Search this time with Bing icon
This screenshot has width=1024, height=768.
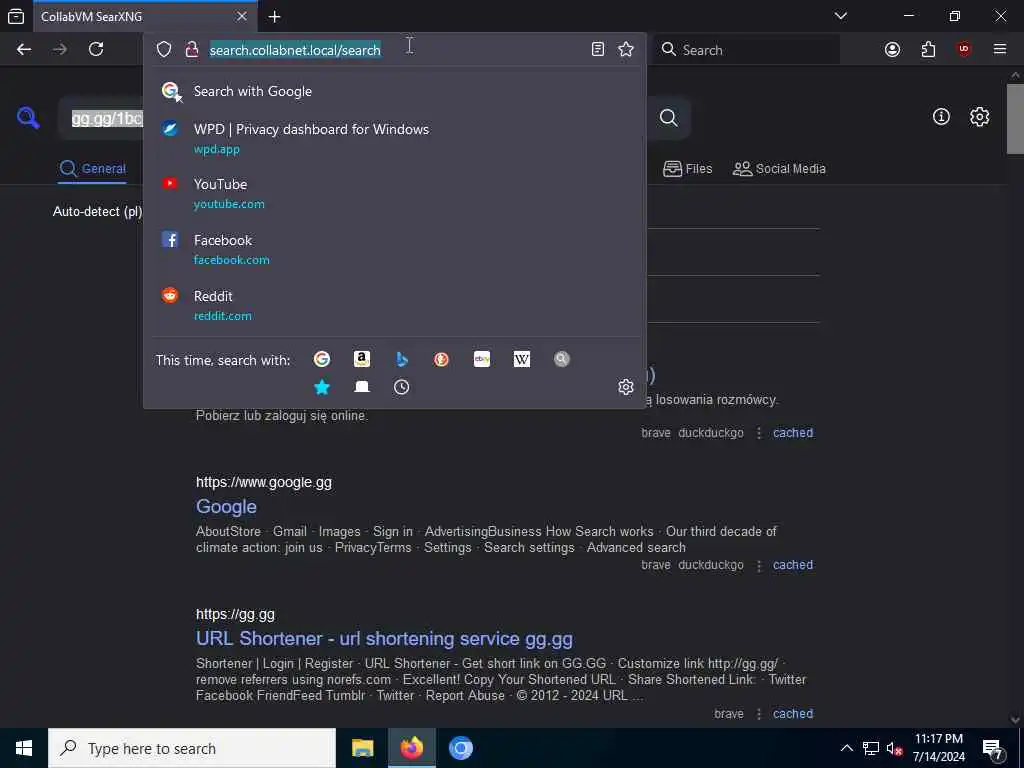pyautogui.click(x=402, y=359)
